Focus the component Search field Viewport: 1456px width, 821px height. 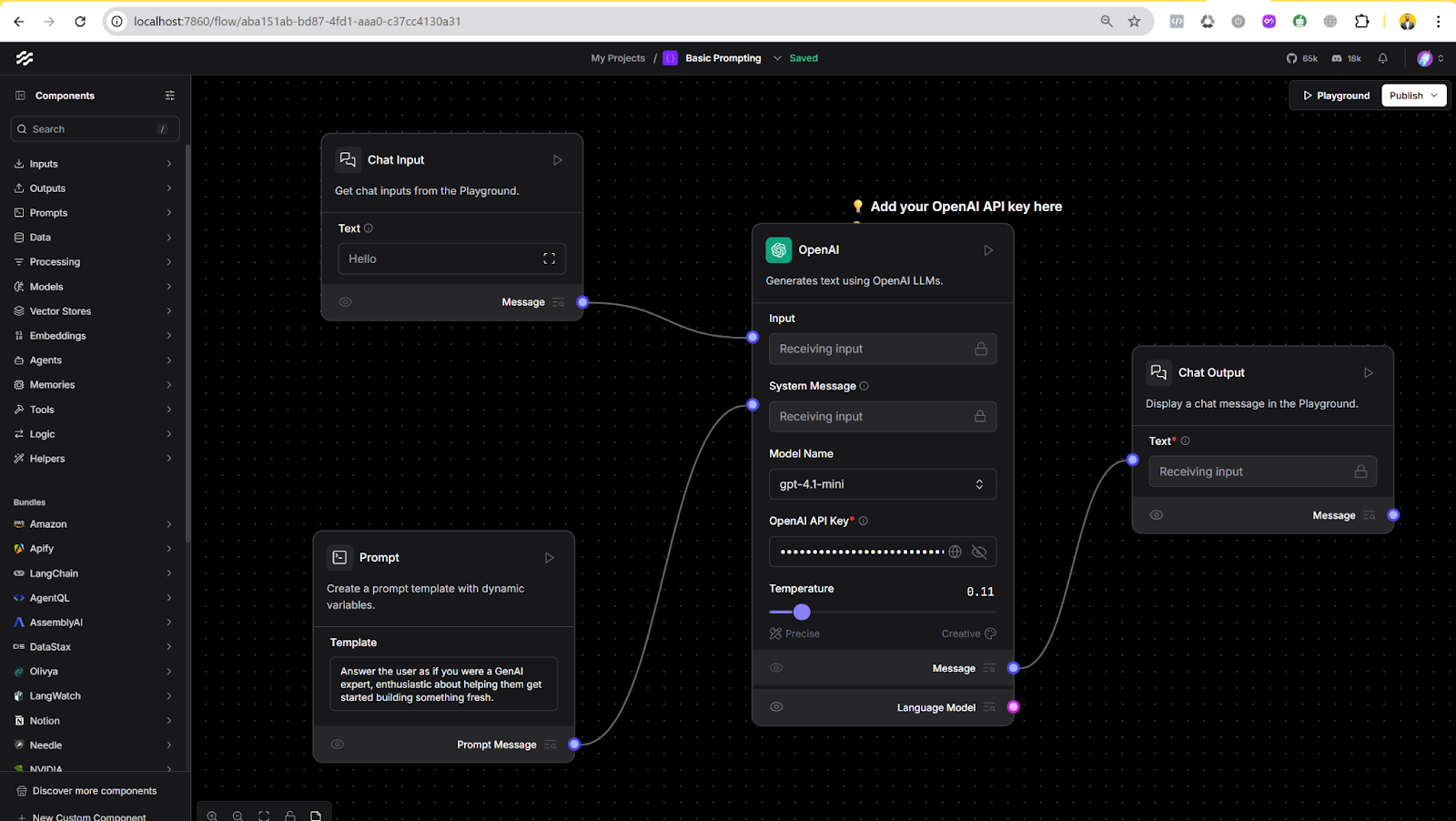point(95,129)
